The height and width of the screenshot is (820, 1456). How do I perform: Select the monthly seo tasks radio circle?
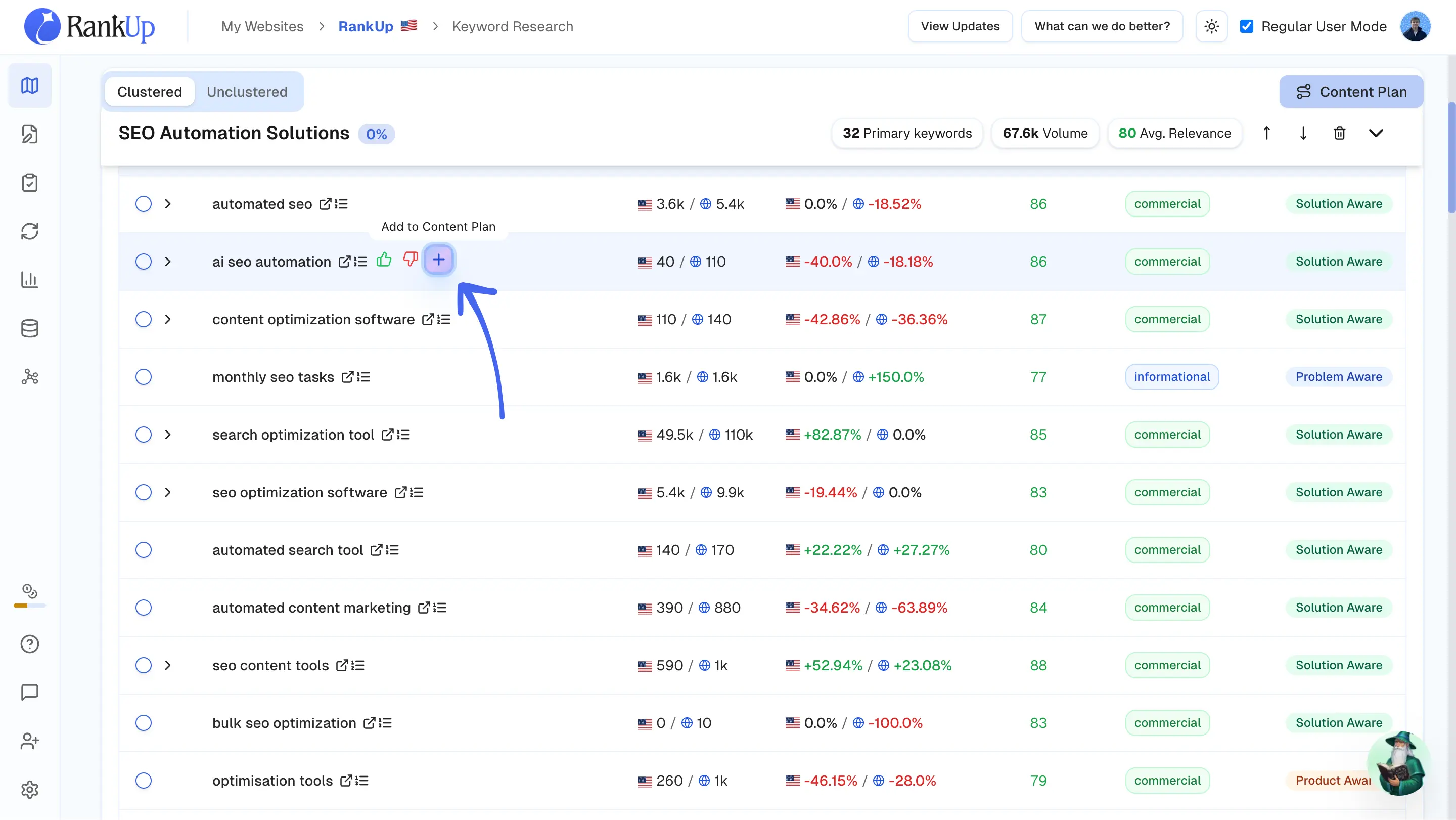pos(144,377)
